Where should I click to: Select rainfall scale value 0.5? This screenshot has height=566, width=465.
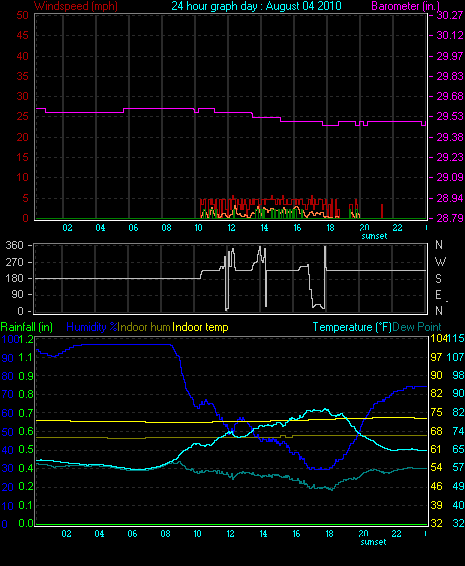(x=26, y=449)
